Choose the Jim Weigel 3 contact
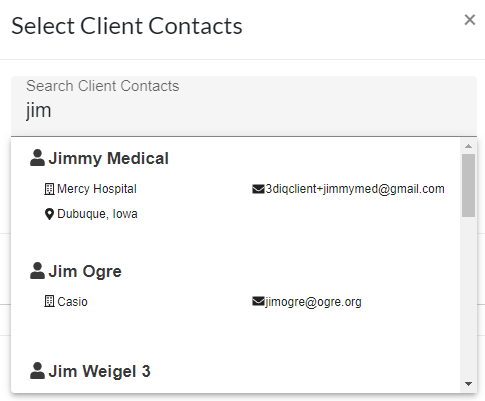 click(x=99, y=371)
